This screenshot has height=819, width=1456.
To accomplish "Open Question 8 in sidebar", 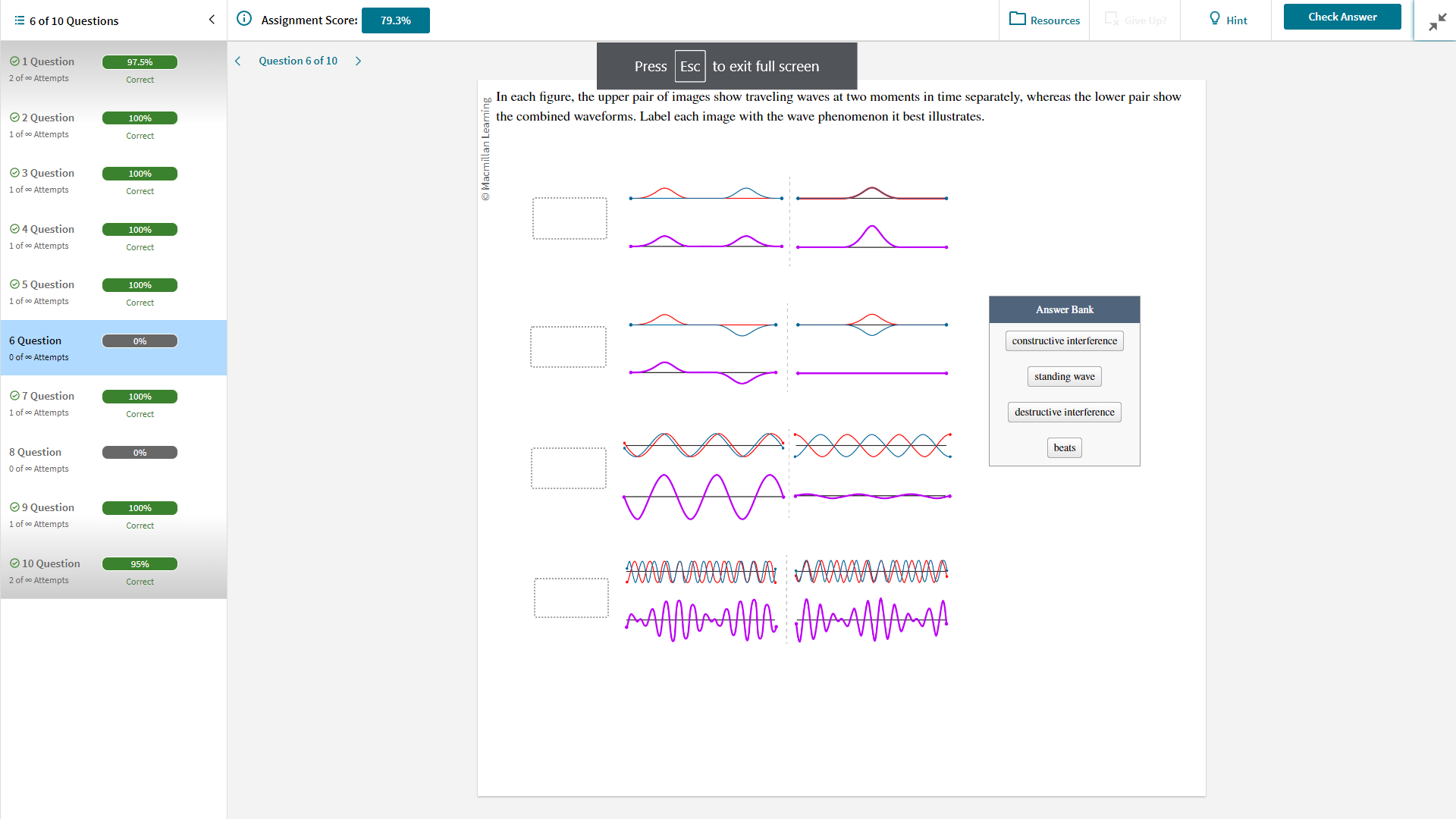I will click(36, 452).
